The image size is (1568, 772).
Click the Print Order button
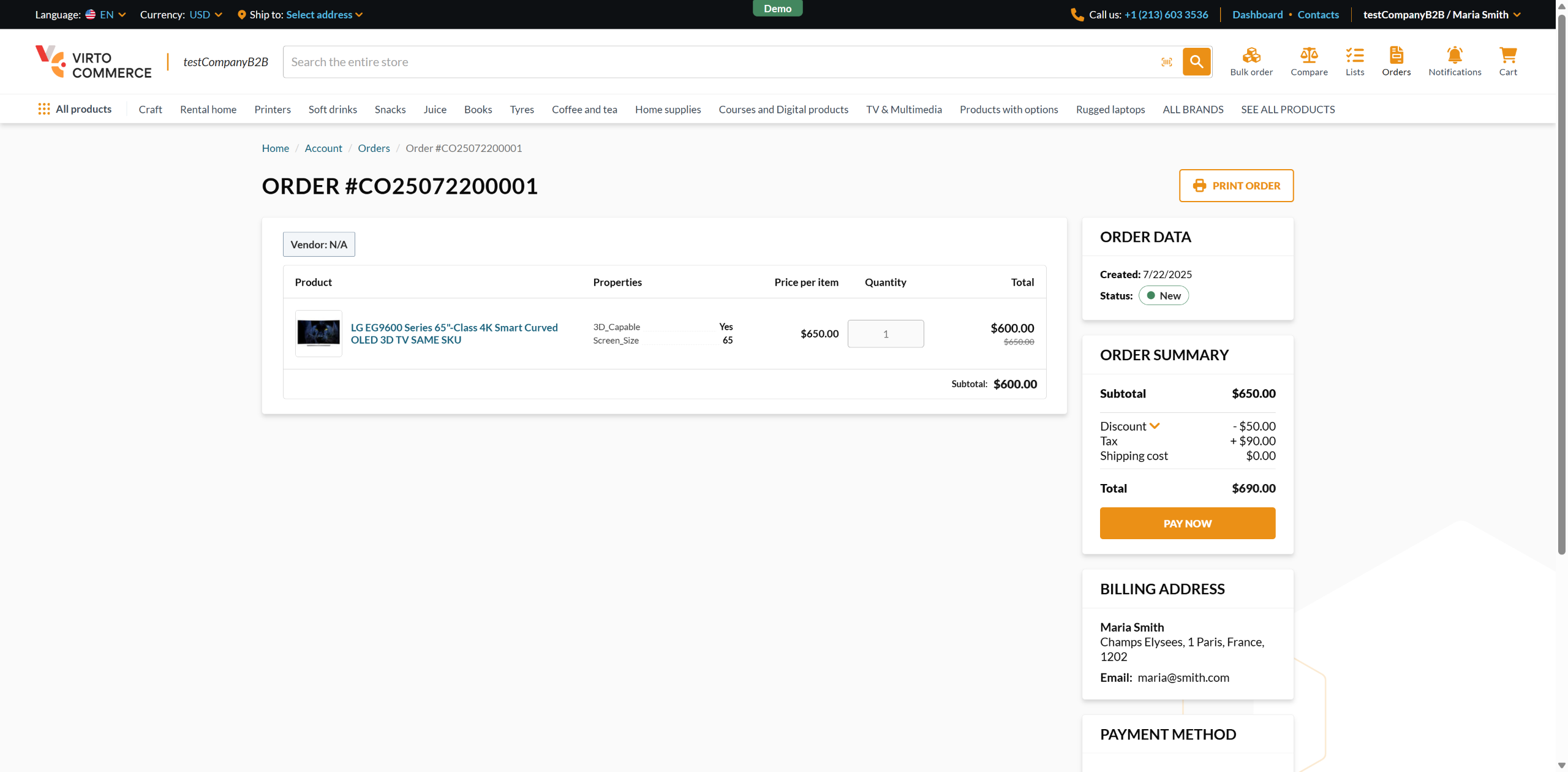[x=1235, y=186]
